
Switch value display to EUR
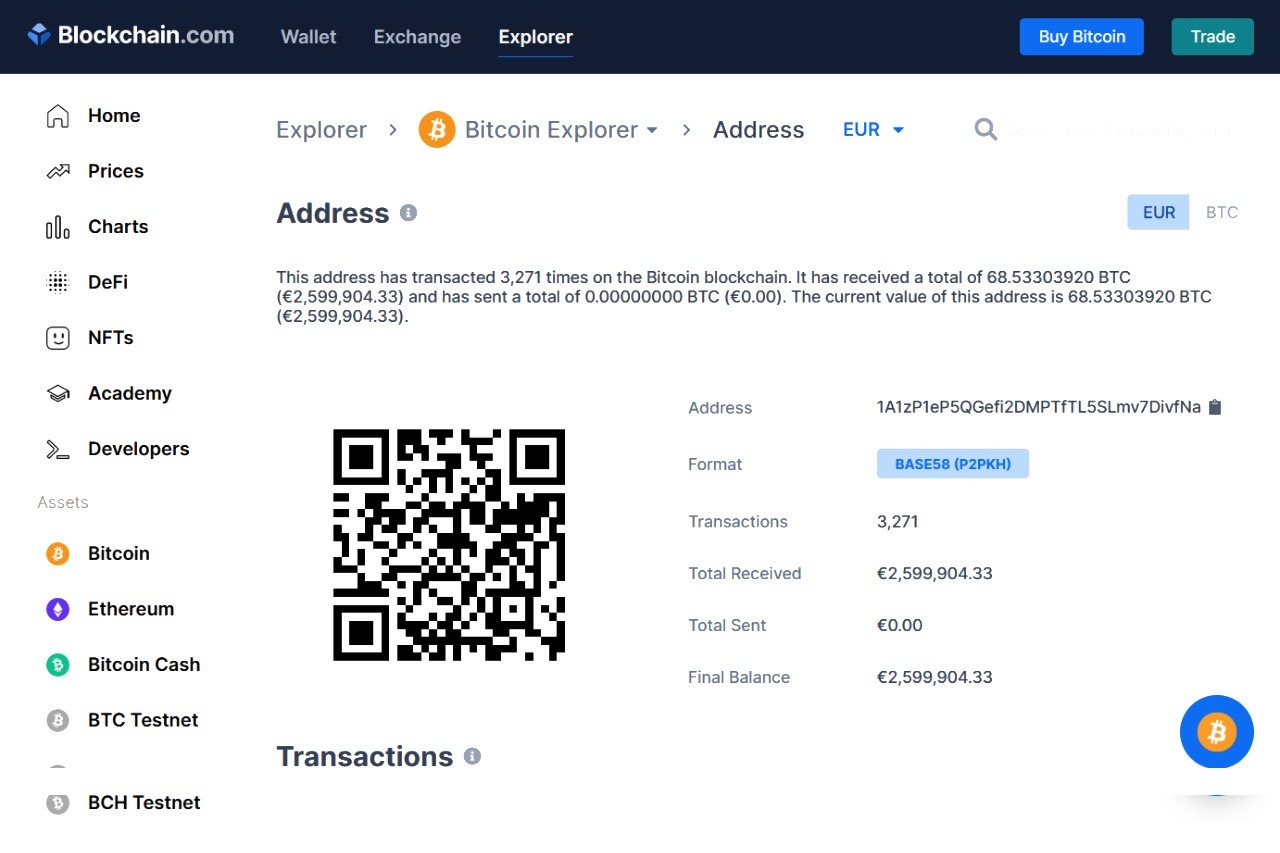pyautogui.click(x=1158, y=212)
